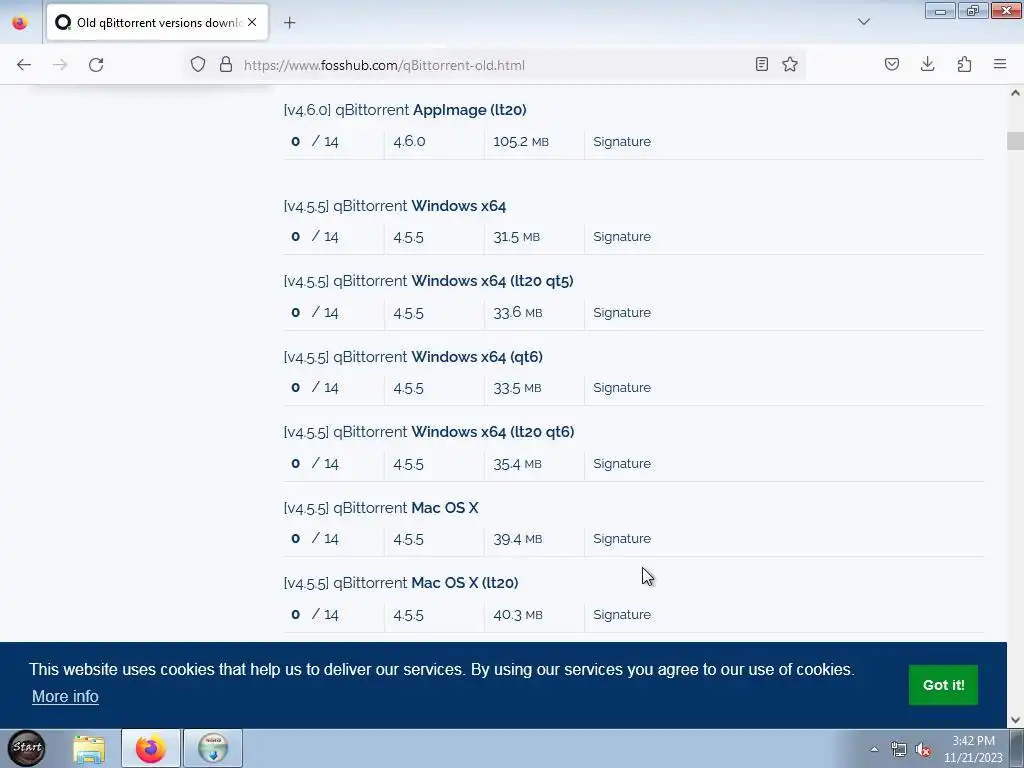Open a new tab
This screenshot has width=1024, height=768.
tap(289, 23)
